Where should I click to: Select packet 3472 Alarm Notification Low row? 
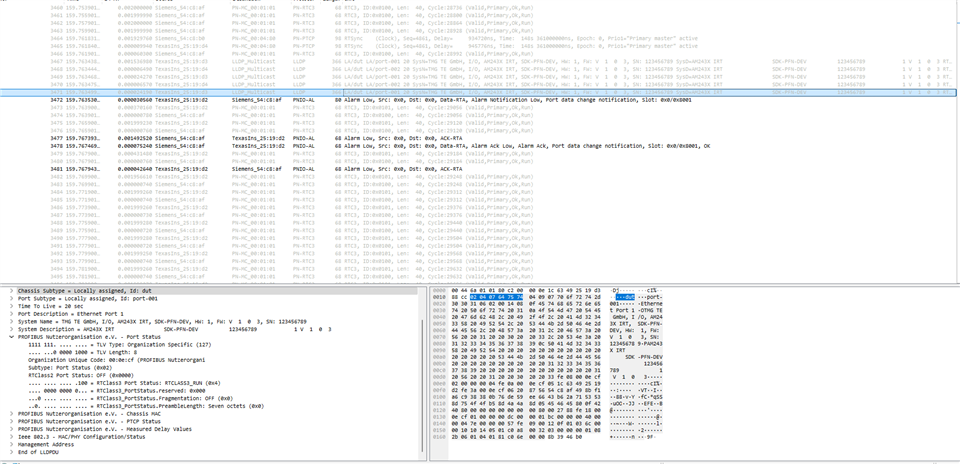pyautogui.click(x=480, y=100)
